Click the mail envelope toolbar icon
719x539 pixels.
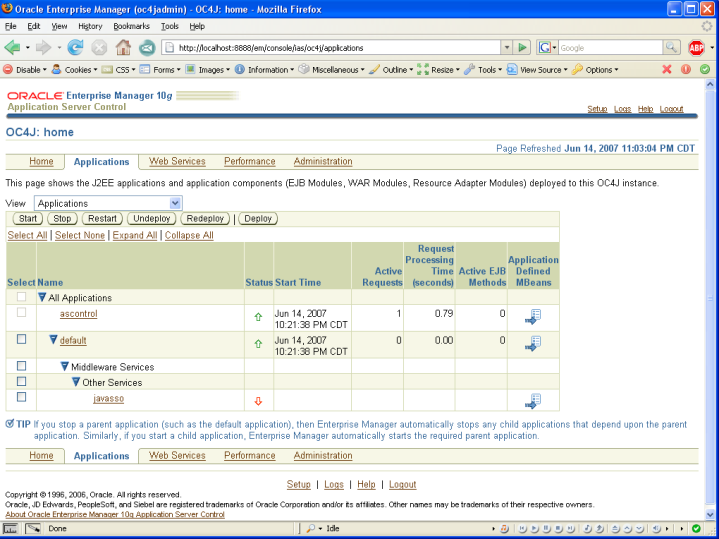point(147,47)
